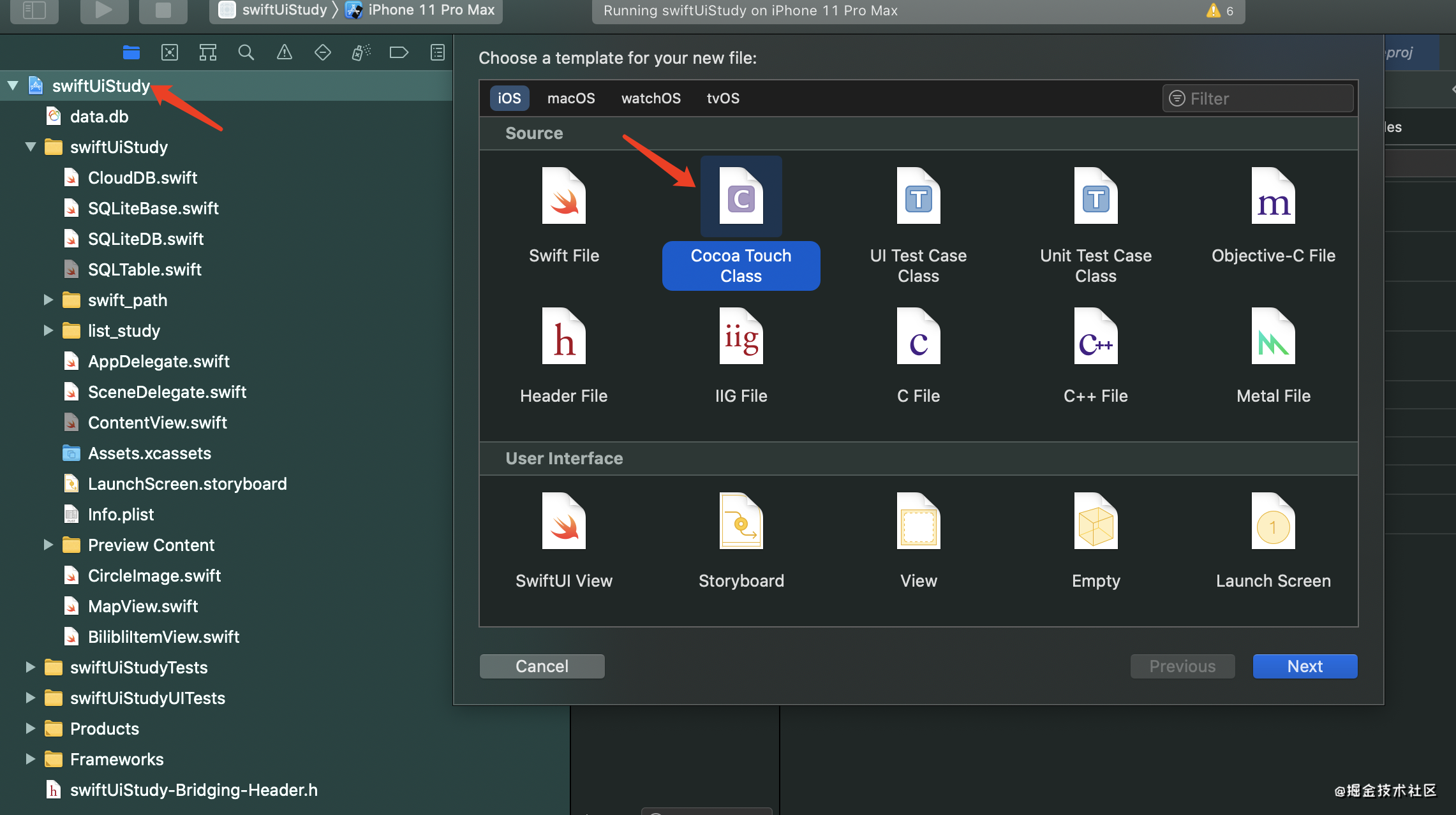The width and height of the screenshot is (1456, 815).
Task: Select the Swift File template
Action: [x=563, y=217]
